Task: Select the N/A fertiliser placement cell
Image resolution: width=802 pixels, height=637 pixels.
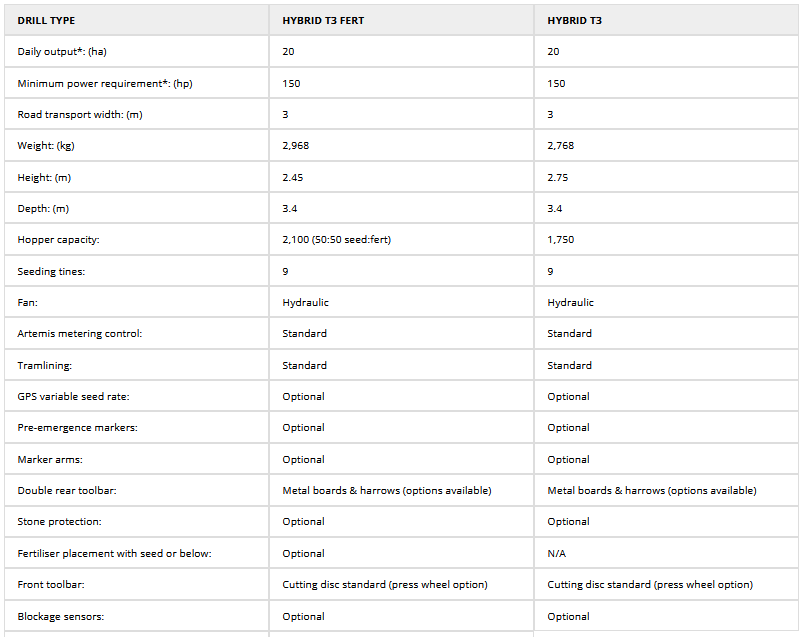Action: click(557, 553)
